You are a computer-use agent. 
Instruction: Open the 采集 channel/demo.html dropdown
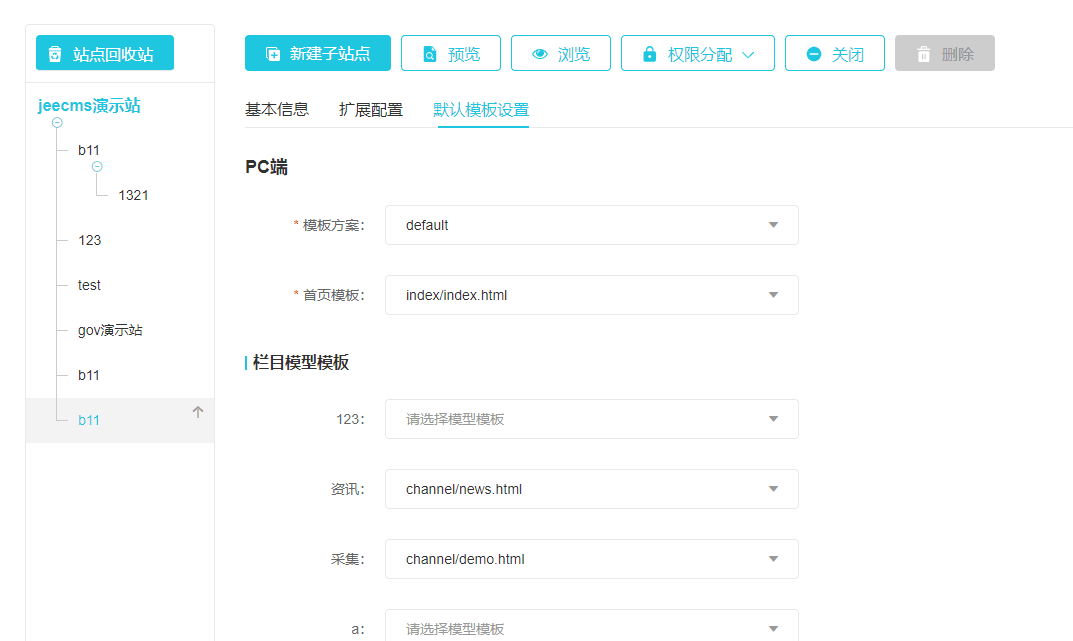click(x=592, y=559)
